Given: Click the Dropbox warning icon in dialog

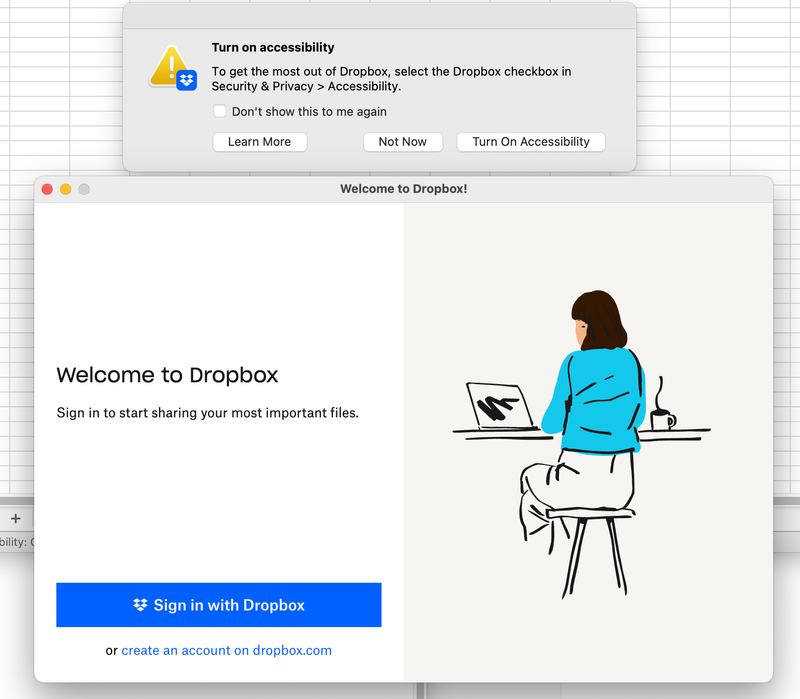Looking at the screenshot, I should point(173,68).
